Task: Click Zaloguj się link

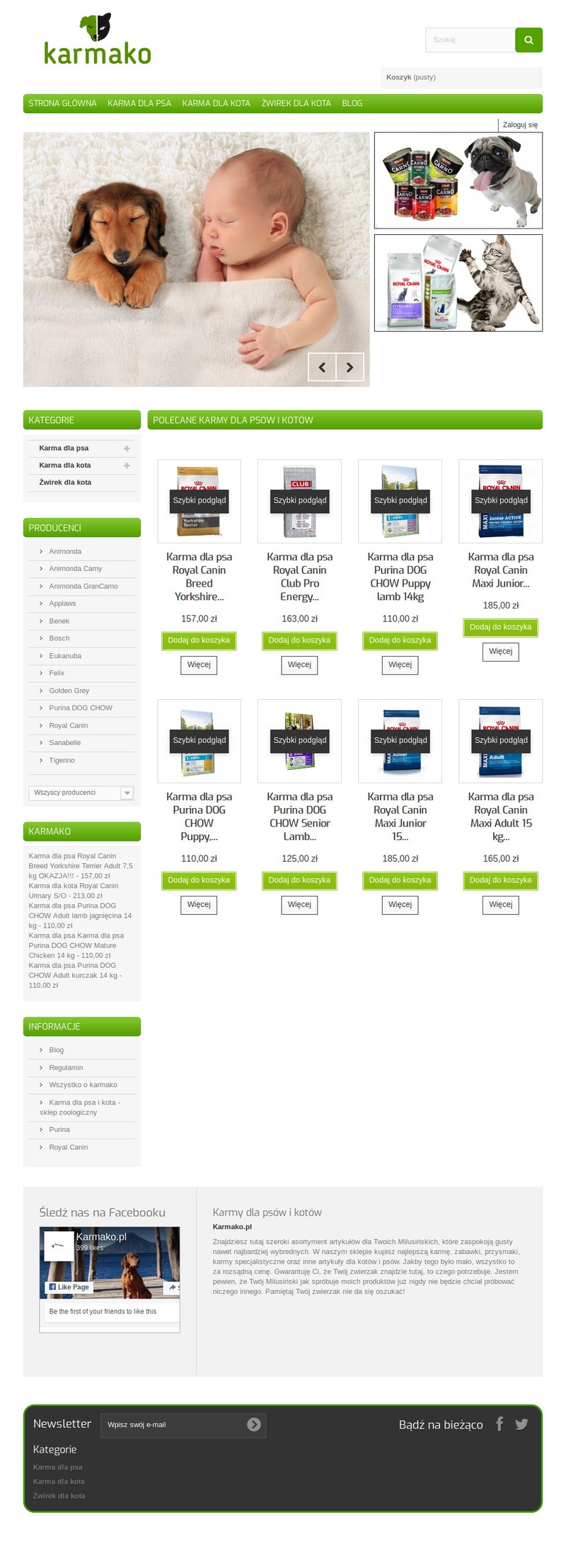Action: (x=520, y=125)
